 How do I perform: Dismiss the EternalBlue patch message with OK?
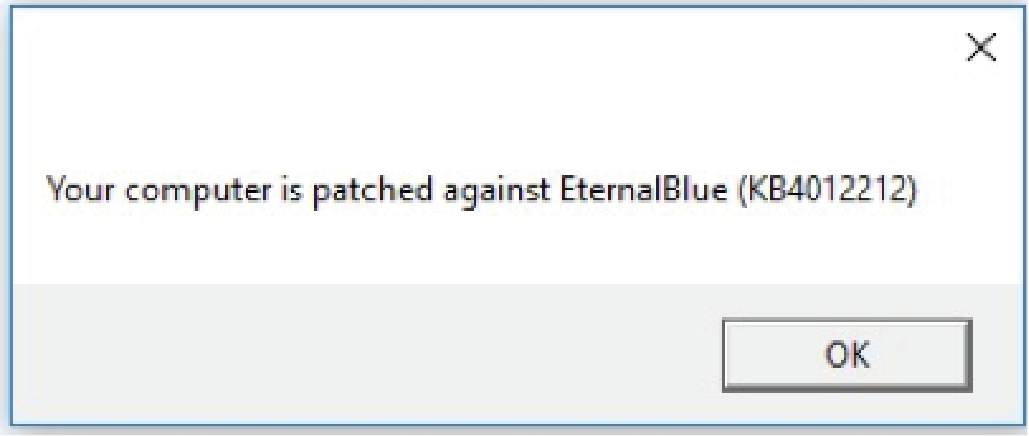(847, 355)
